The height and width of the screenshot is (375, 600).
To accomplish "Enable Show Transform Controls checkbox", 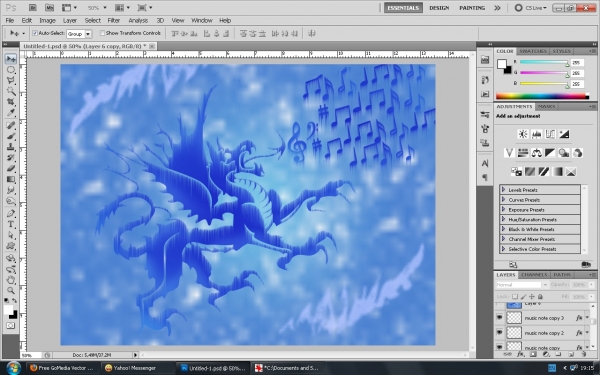I will click(x=102, y=33).
